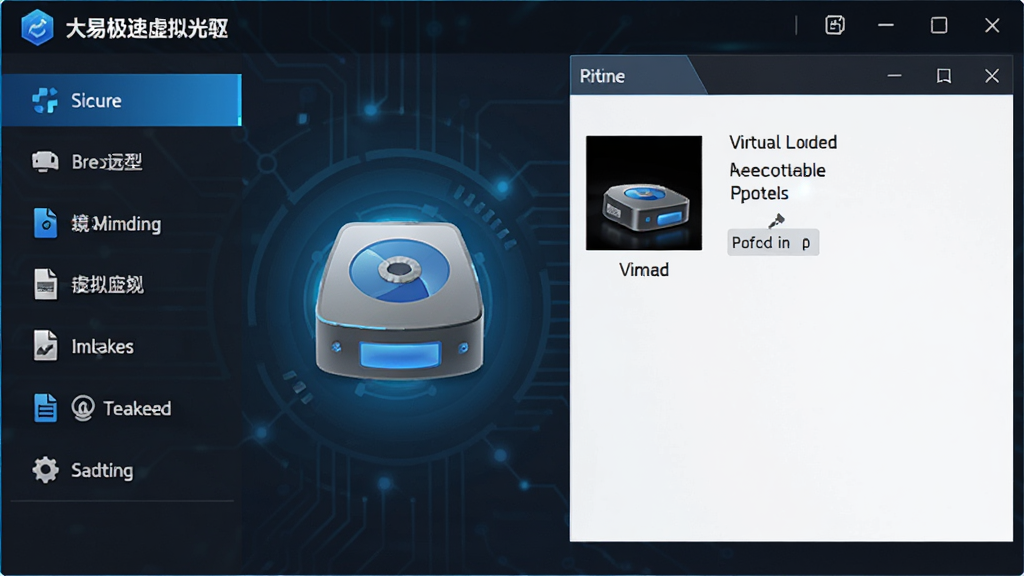Click the blue disc file icon beside Mimding
1024x576 pixels.
pos(45,223)
